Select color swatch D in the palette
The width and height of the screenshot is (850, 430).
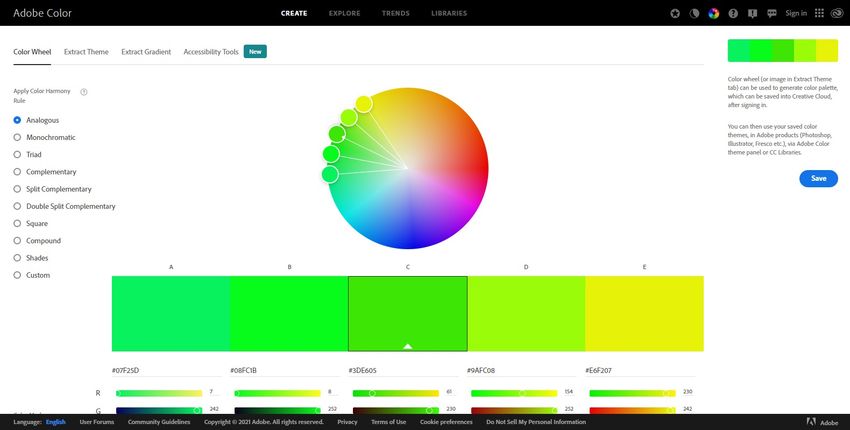[526, 314]
